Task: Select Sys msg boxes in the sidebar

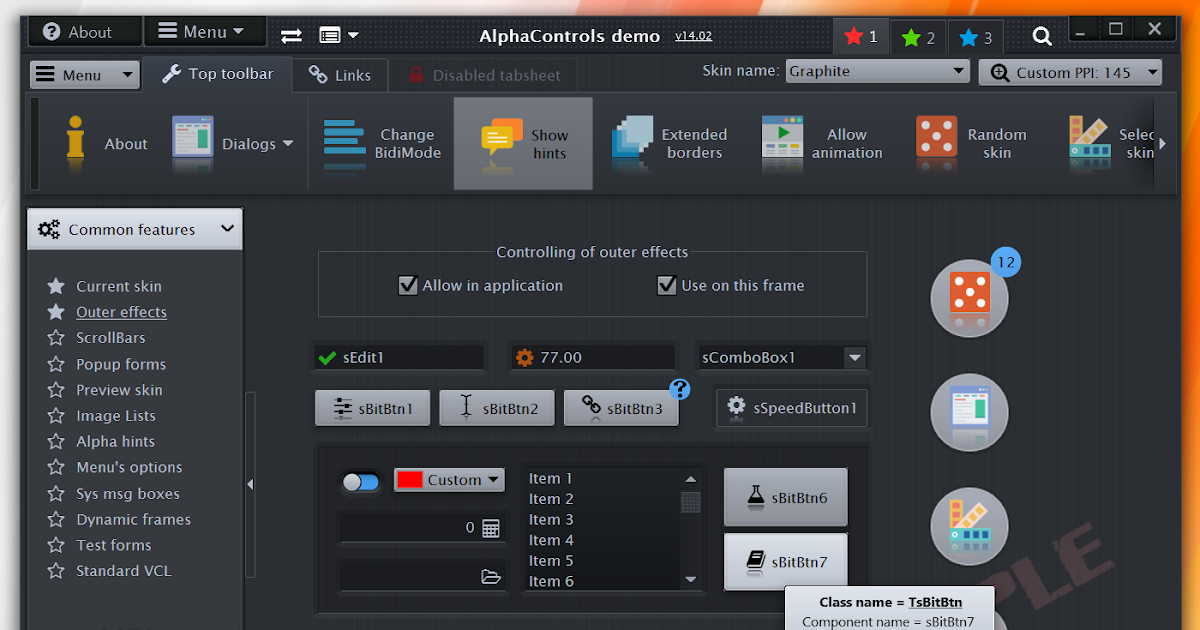Action: [128, 493]
